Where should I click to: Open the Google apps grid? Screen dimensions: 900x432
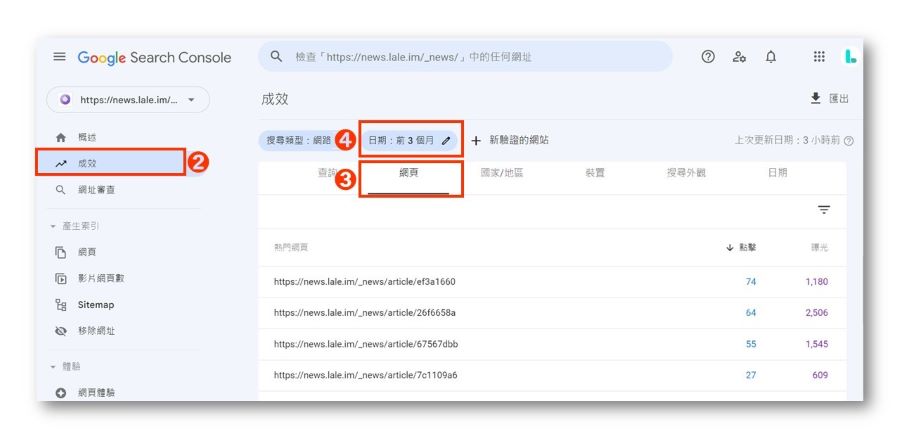click(x=819, y=57)
